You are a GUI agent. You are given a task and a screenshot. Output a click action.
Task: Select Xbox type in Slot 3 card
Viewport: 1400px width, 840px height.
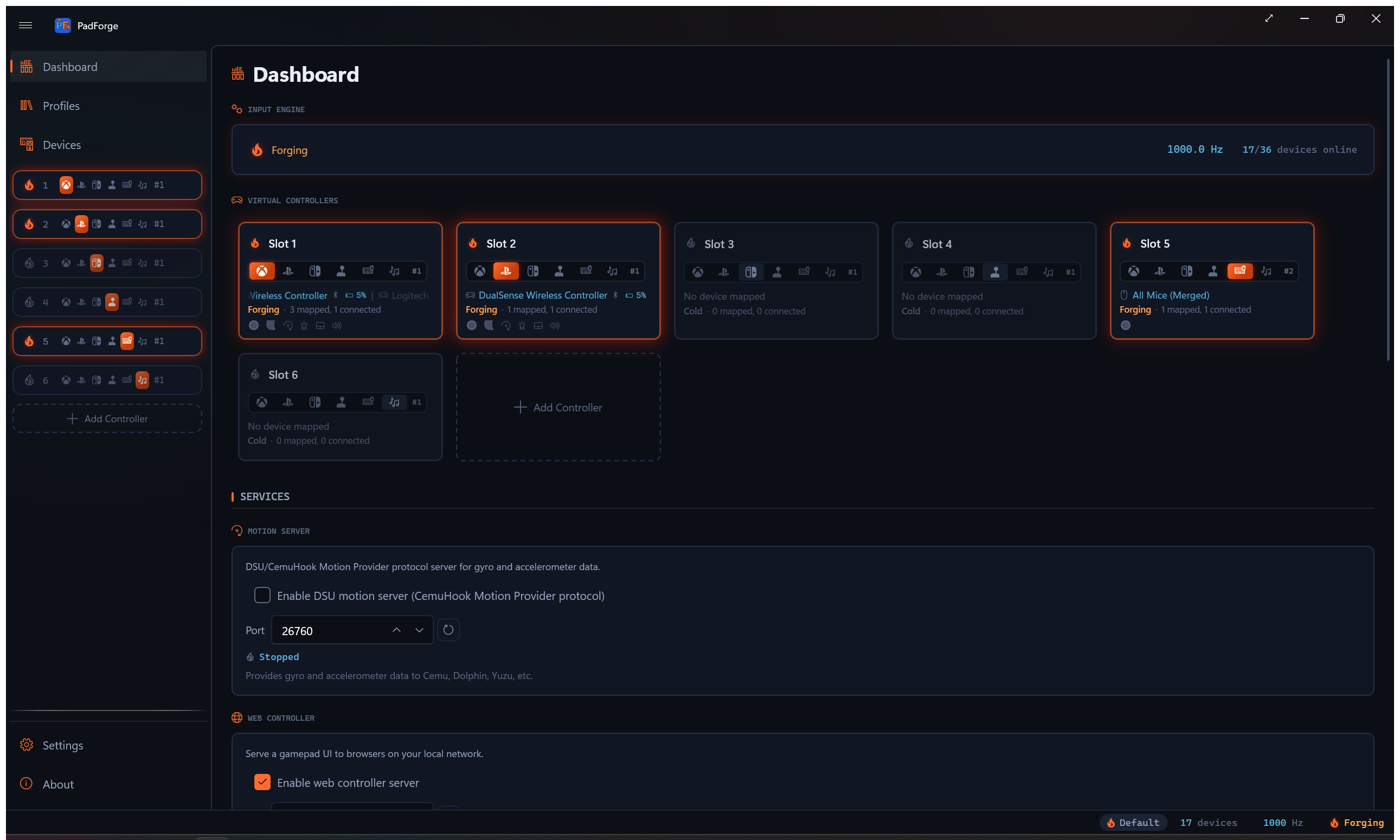[698, 272]
